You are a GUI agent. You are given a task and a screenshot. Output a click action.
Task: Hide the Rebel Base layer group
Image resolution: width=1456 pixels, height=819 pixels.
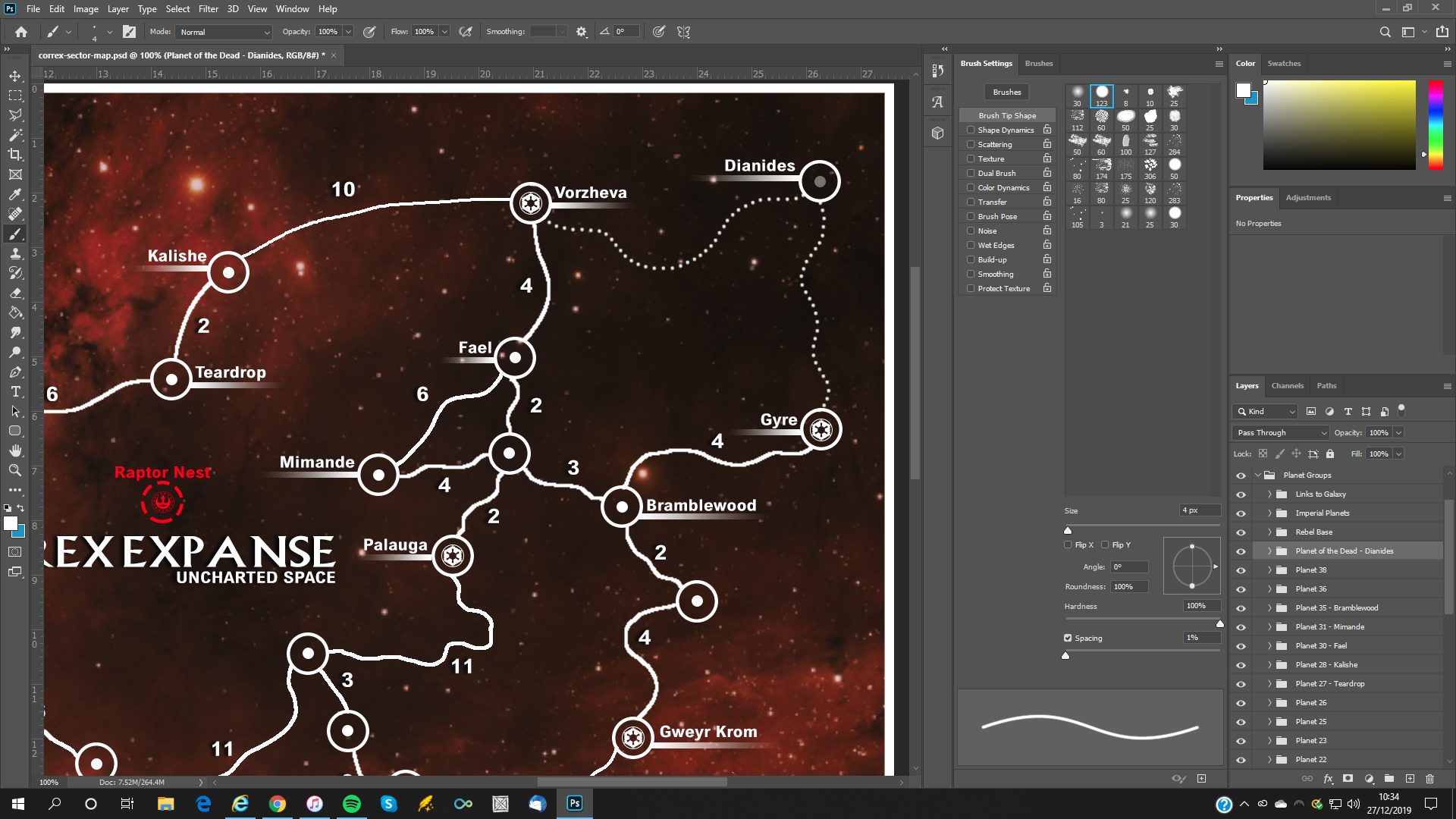(x=1241, y=532)
